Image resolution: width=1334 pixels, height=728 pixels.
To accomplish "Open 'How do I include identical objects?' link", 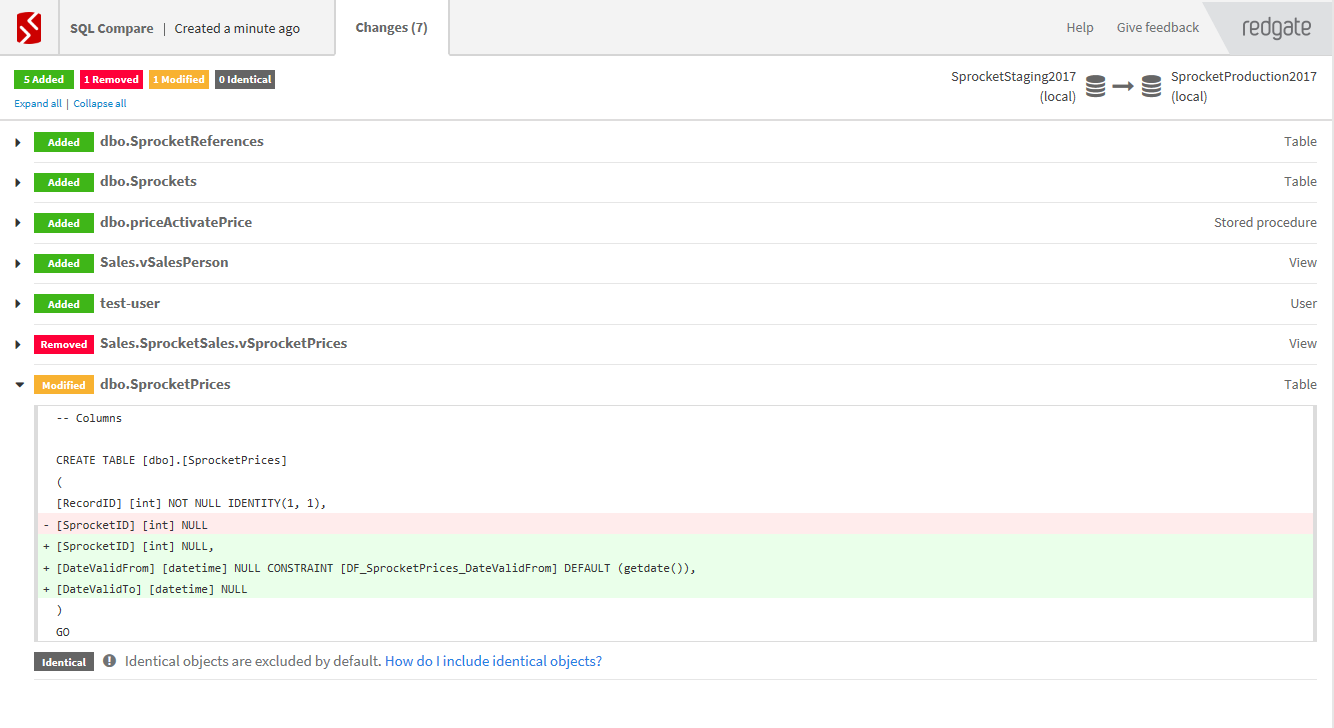I will [x=493, y=661].
